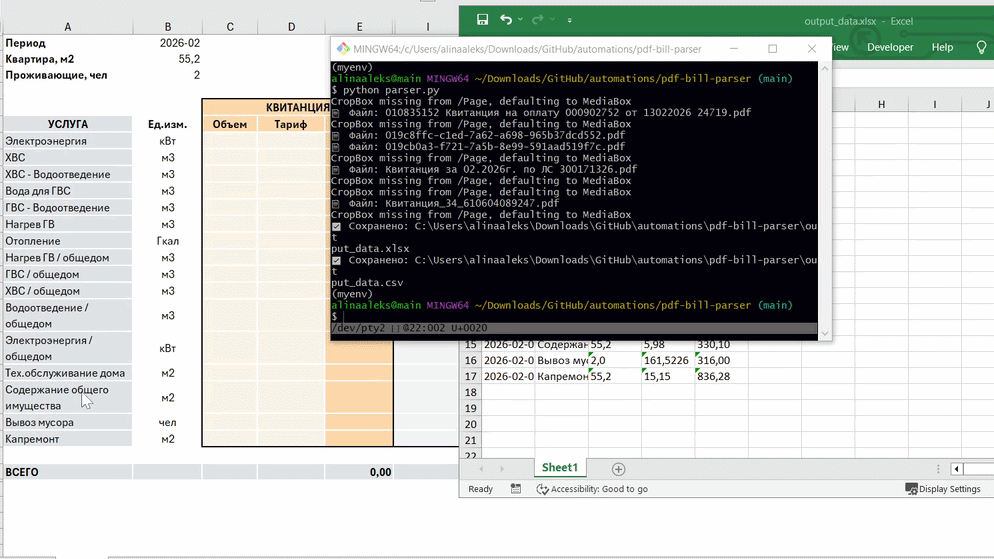Select column I header in output_data.xlsx
Viewport: 994px width, 559px height.
pyautogui.click(x=934, y=104)
